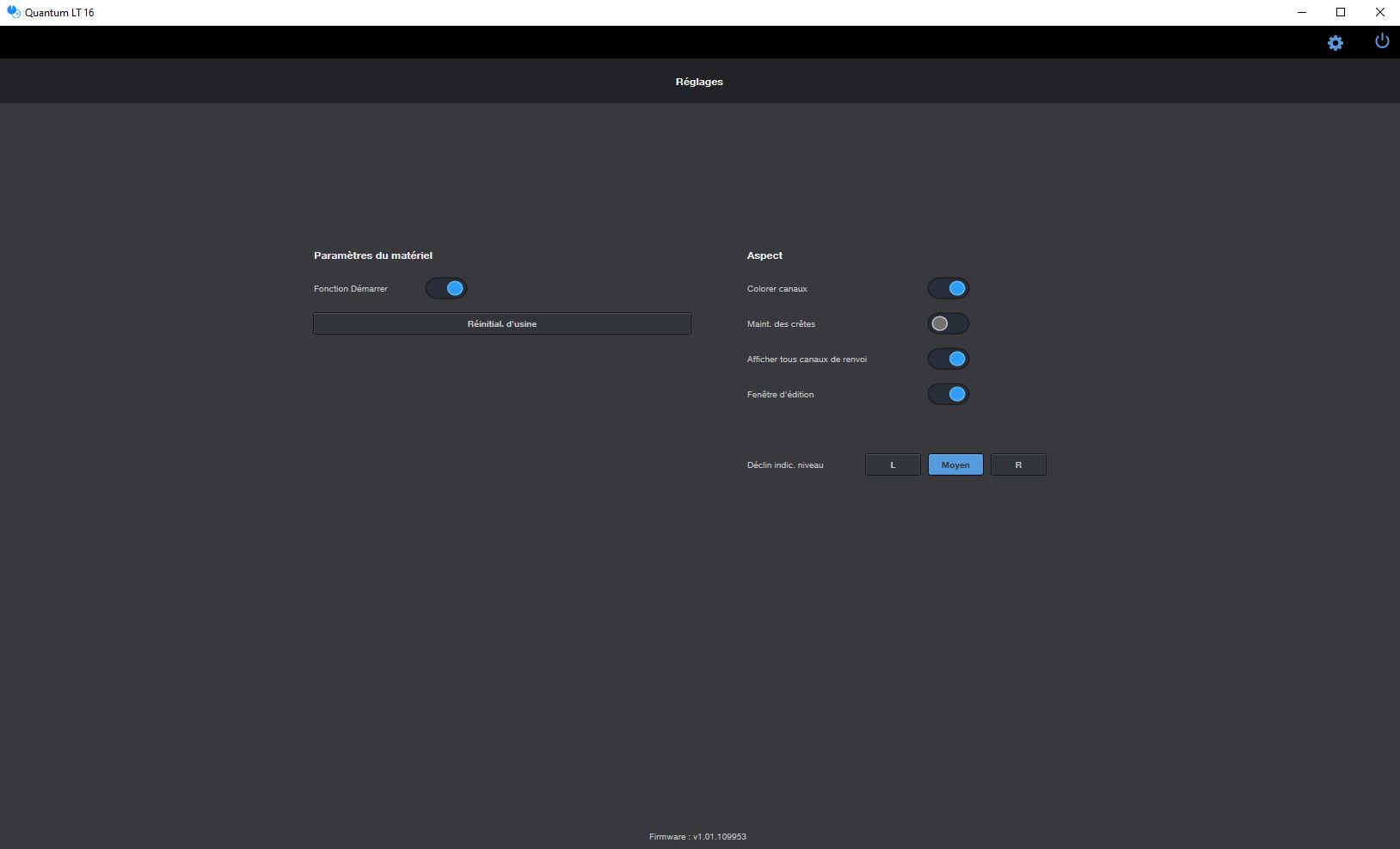Click the Fenêtre d'édition label
The width and height of the screenshot is (1400, 849).
(780, 394)
